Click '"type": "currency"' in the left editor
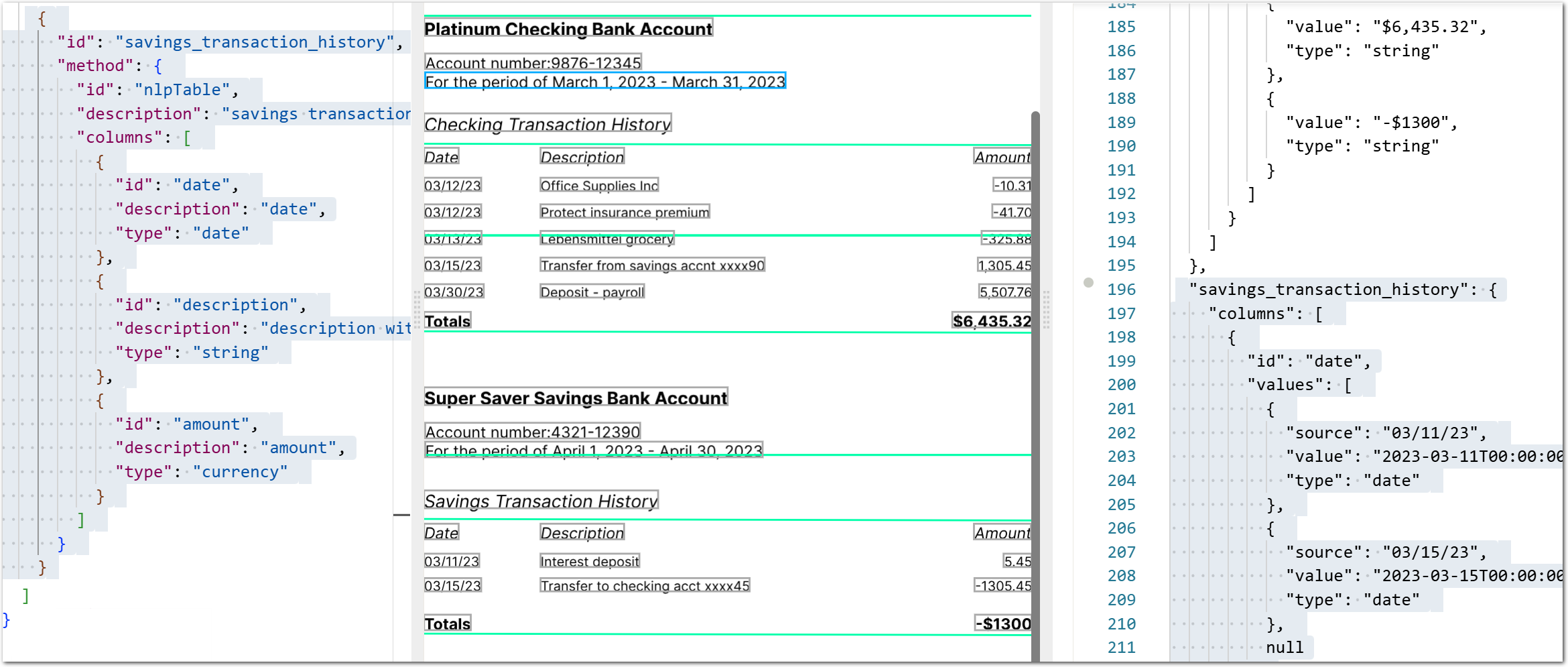 202,472
